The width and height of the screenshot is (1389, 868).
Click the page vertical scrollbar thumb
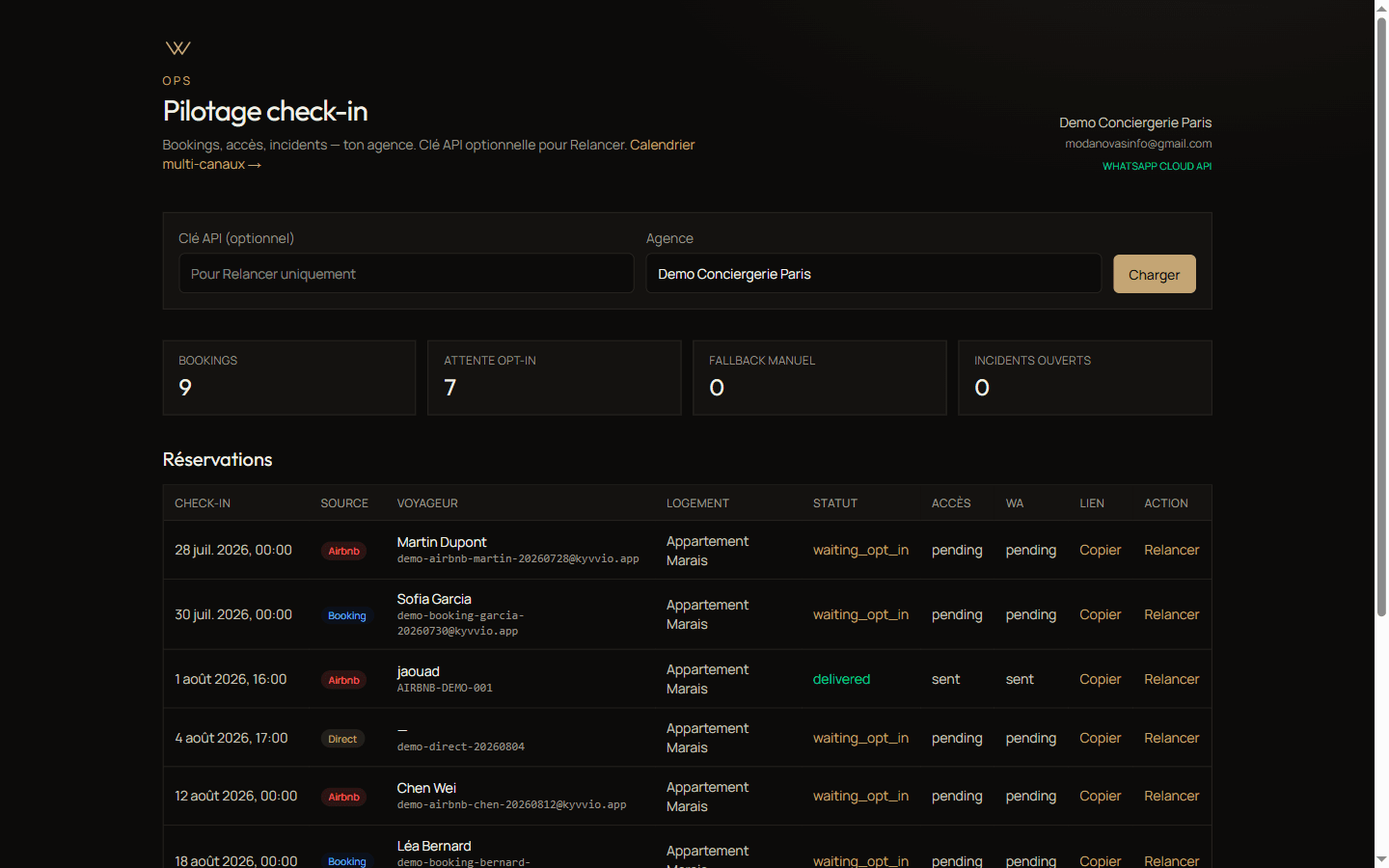tap(1381, 316)
